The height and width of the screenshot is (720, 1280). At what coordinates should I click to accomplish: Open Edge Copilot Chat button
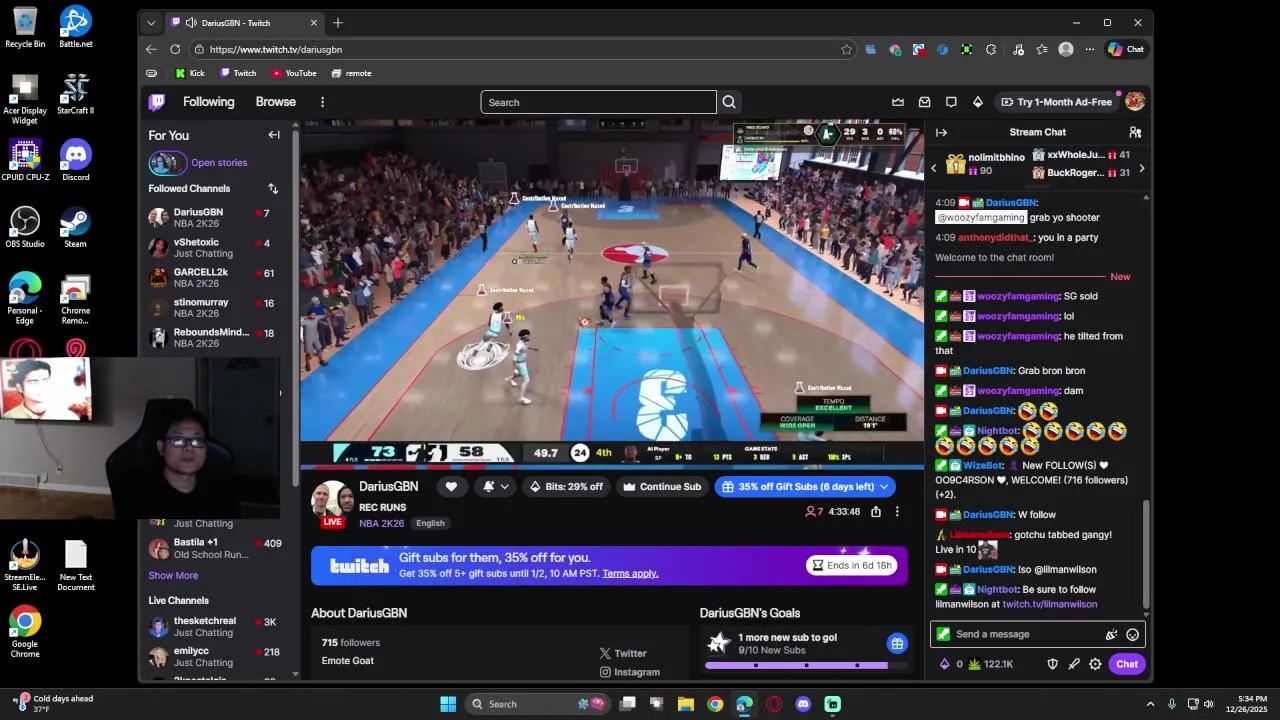[x=1126, y=49]
